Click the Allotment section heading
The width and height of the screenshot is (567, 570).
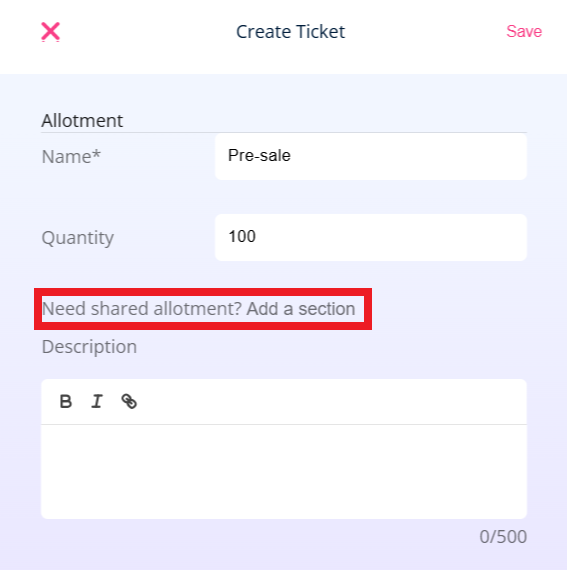tap(82, 121)
